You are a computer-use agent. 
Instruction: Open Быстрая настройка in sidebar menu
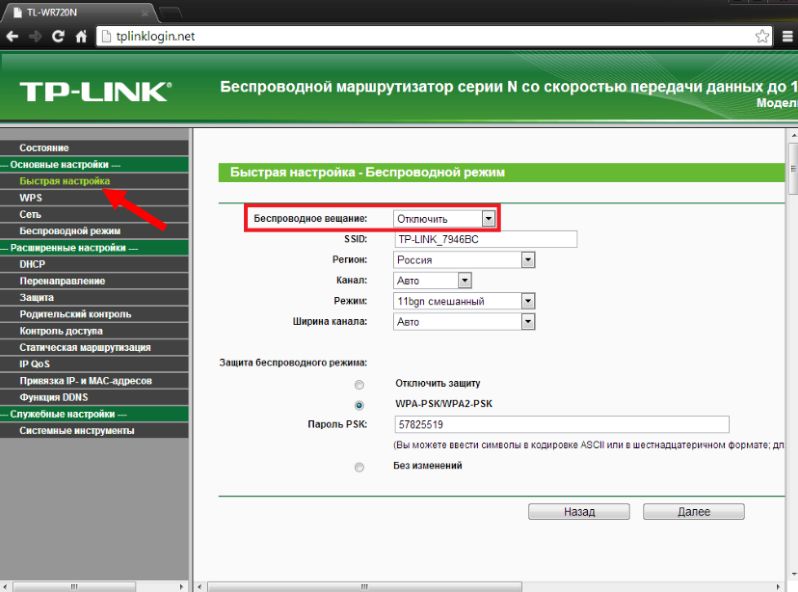pos(65,181)
